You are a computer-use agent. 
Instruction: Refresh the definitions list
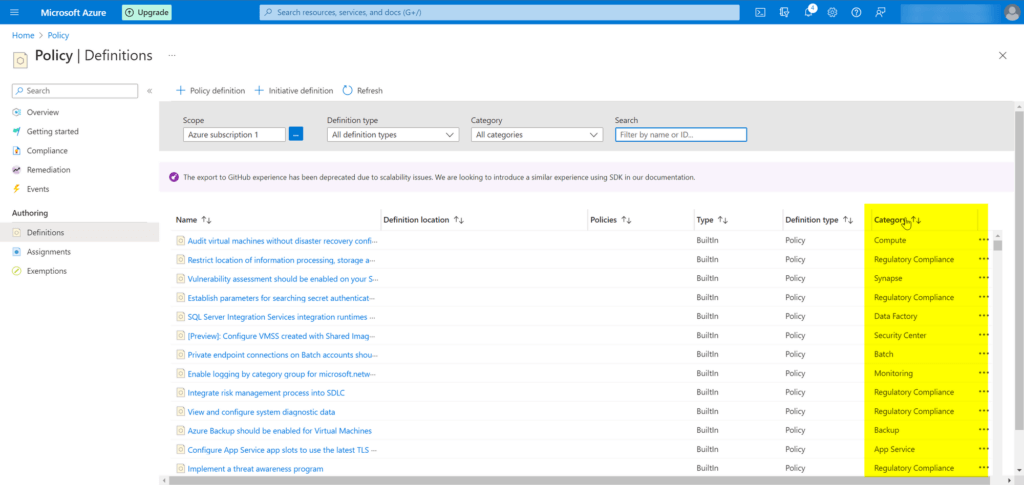362,91
